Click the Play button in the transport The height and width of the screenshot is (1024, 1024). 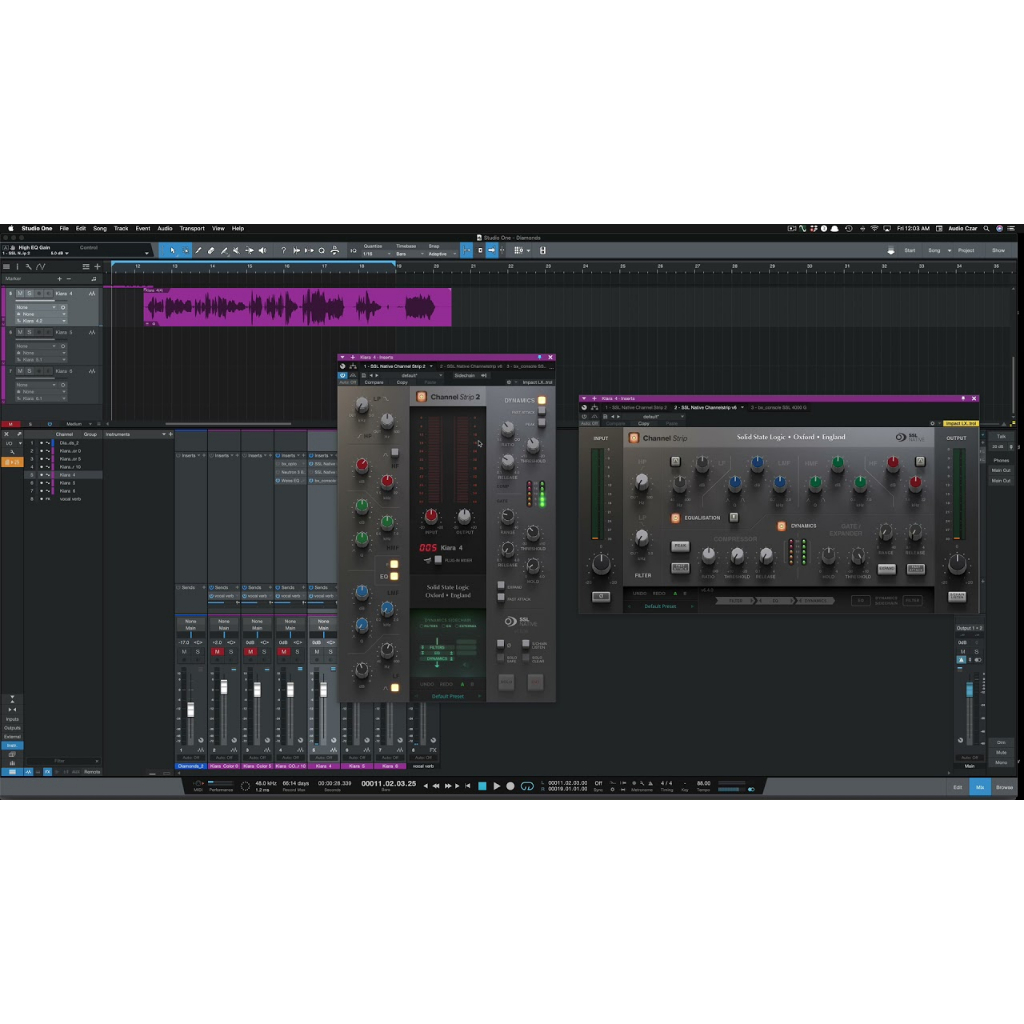(x=496, y=786)
